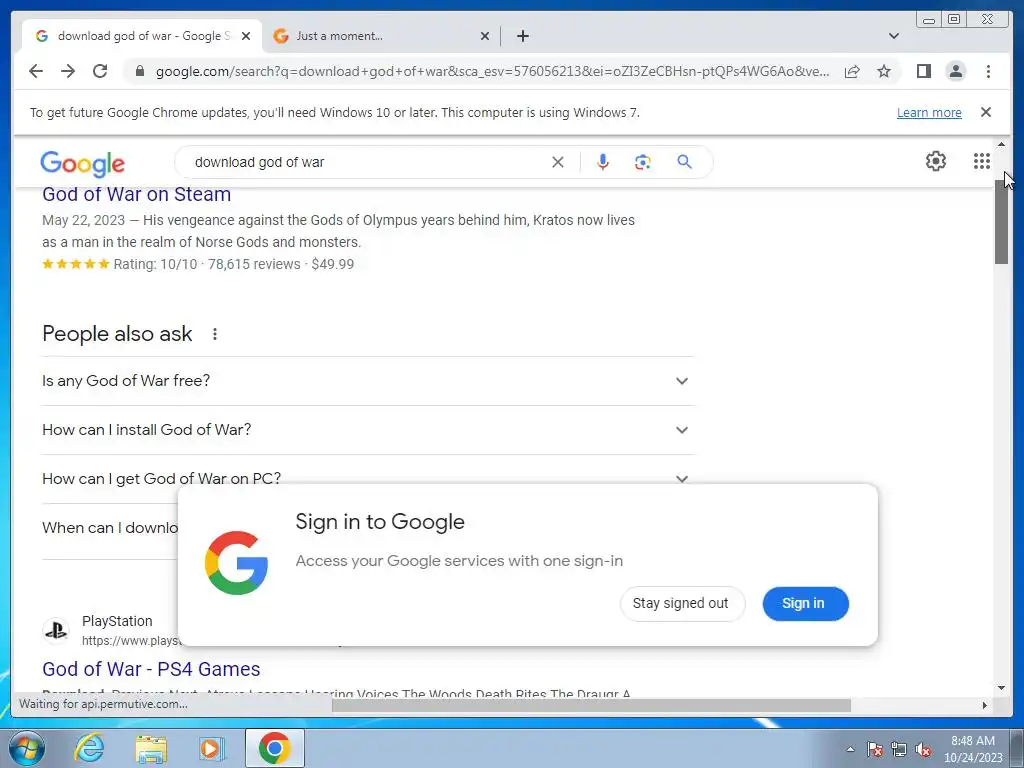This screenshot has width=1024, height=768.
Task: Expand 'How can I install God of War?'
Action: click(368, 430)
